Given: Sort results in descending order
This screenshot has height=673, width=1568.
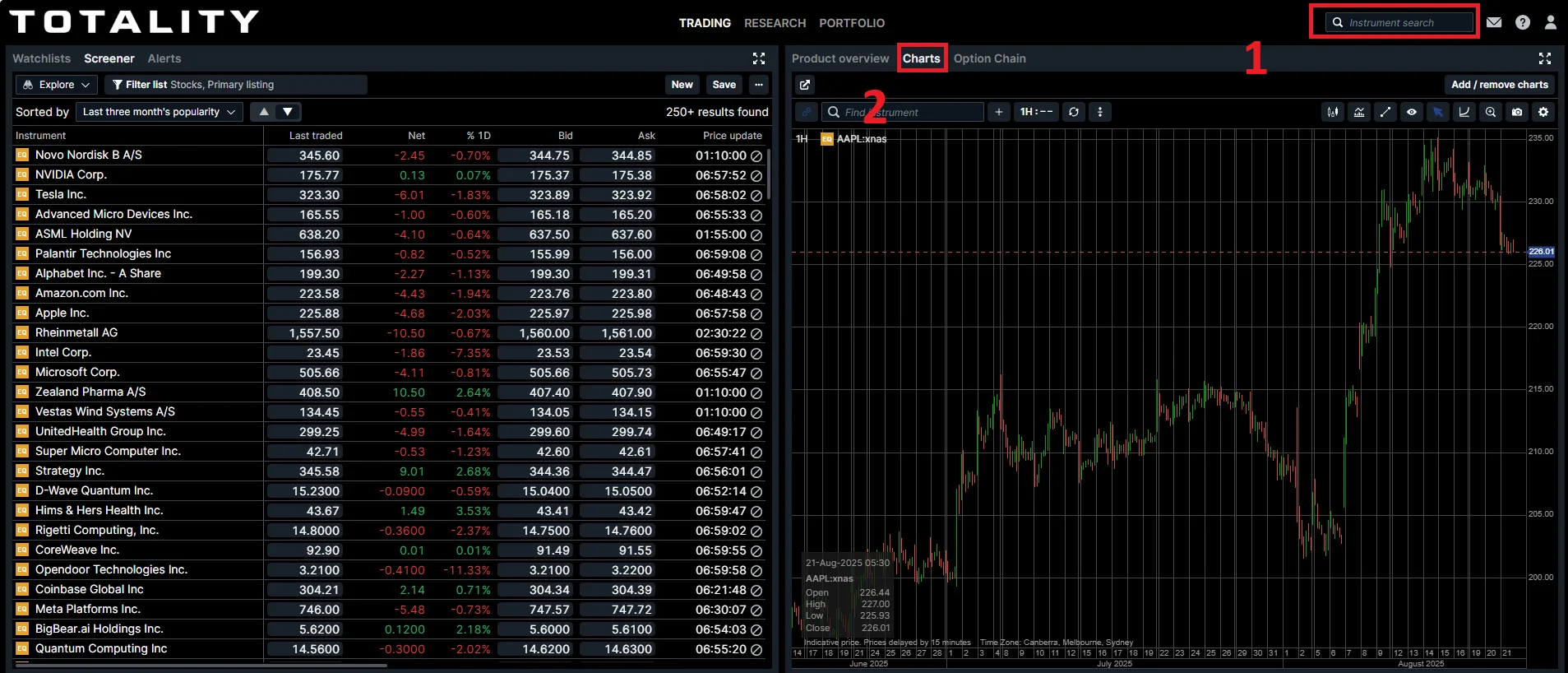Looking at the screenshot, I should (288, 112).
